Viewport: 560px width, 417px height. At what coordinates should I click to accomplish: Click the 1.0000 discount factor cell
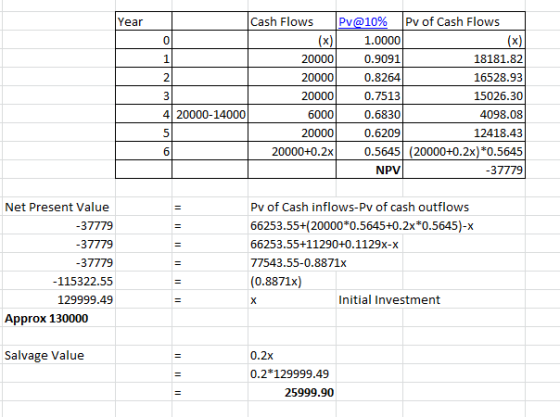[x=369, y=40]
